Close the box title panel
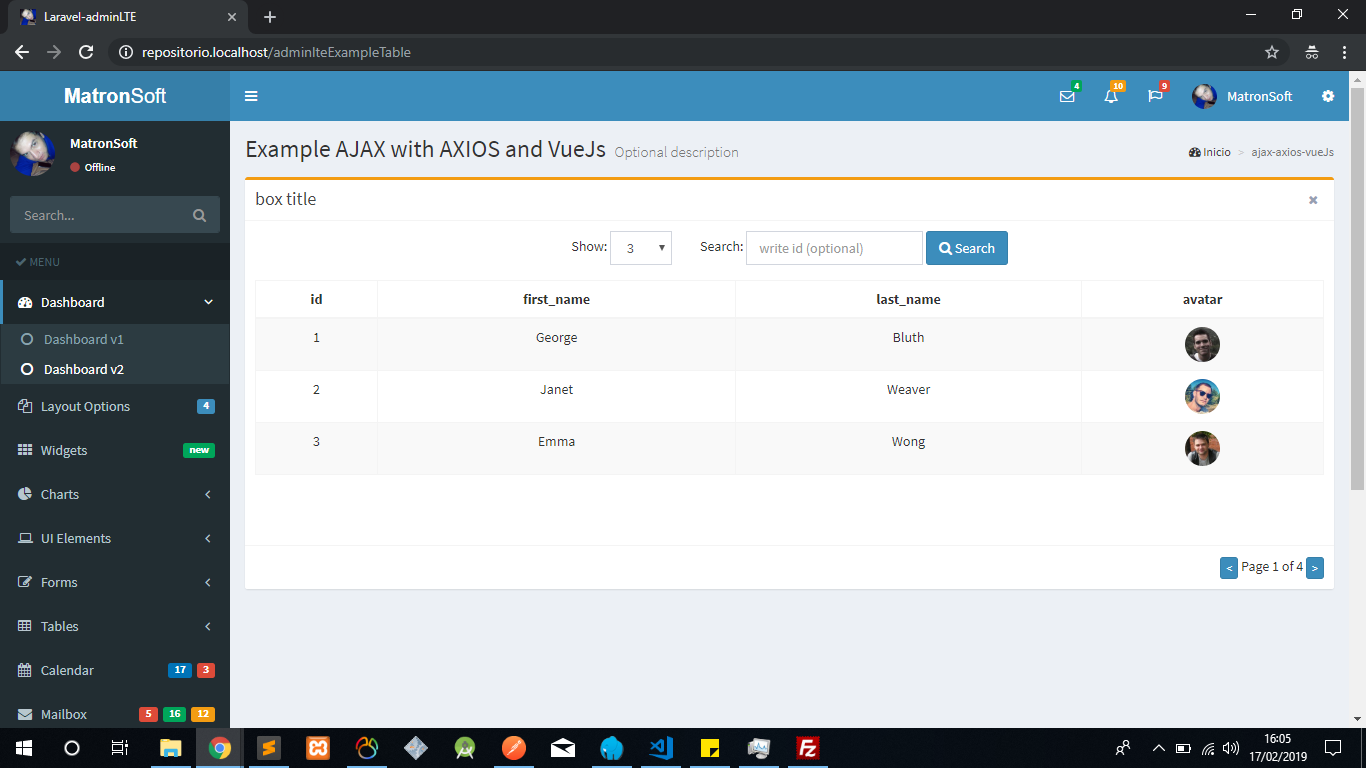Viewport: 1366px width, 768px height. click(1313, 200)
